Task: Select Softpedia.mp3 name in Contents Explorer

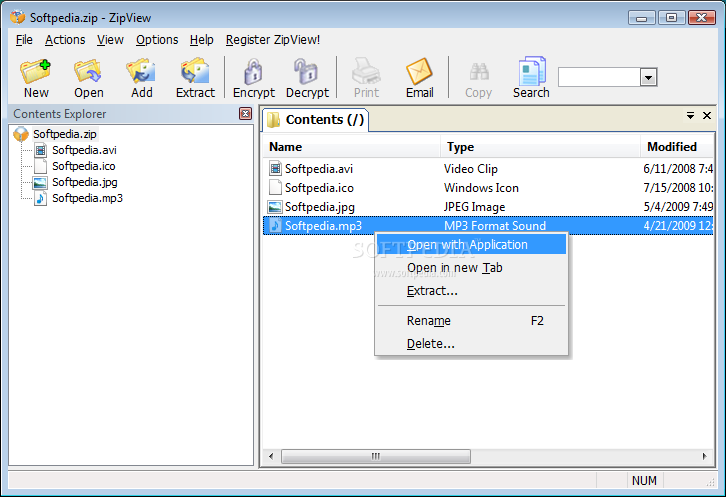Action: pyautogui.click(x=88, y=198)
